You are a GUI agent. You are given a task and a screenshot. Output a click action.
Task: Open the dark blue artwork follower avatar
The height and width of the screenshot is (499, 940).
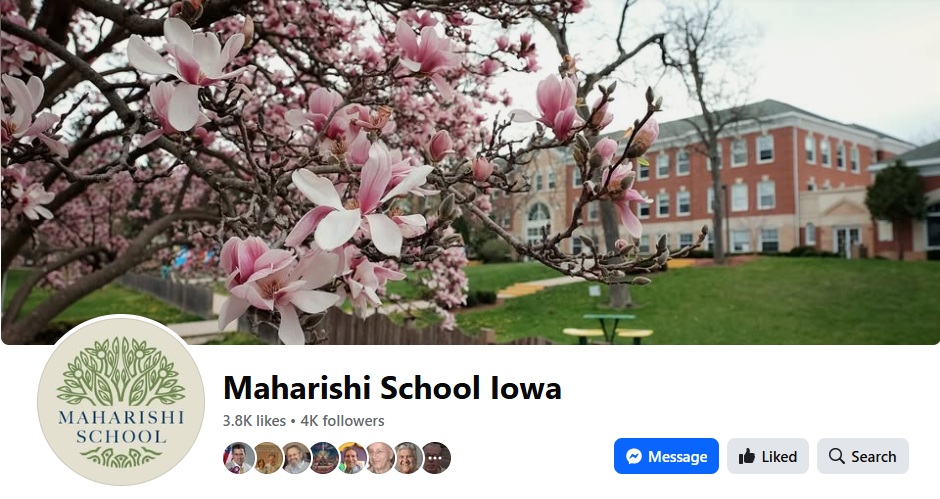[324, 458]
